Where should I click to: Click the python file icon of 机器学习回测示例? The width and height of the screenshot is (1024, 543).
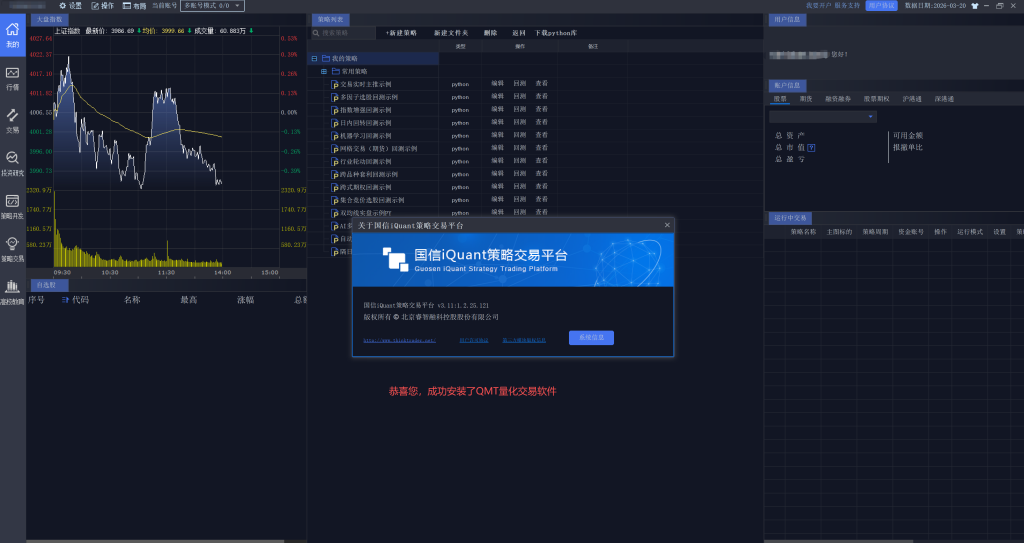(x=335, y=136)
